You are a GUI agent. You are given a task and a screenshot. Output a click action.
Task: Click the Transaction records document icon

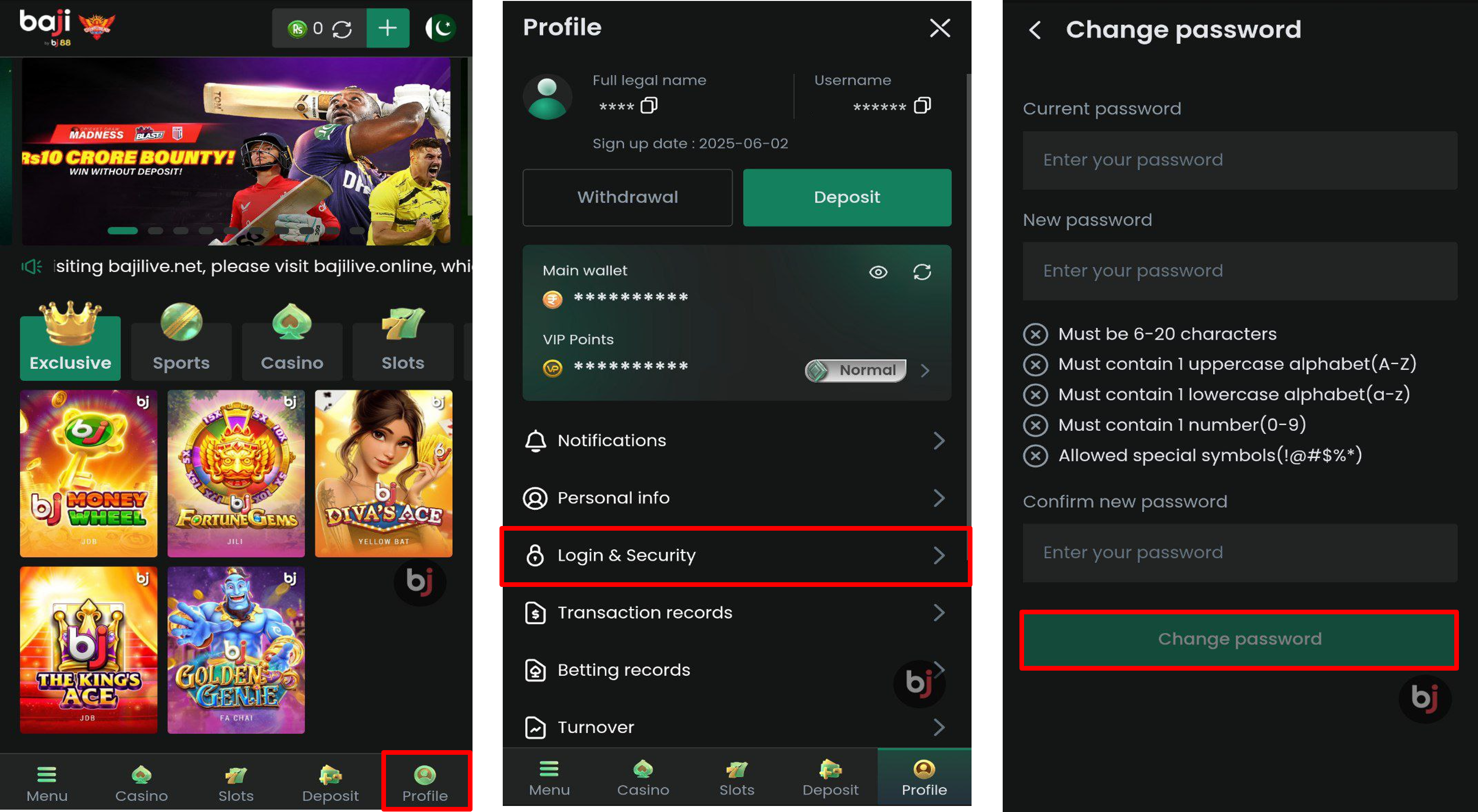click(535, 613)
